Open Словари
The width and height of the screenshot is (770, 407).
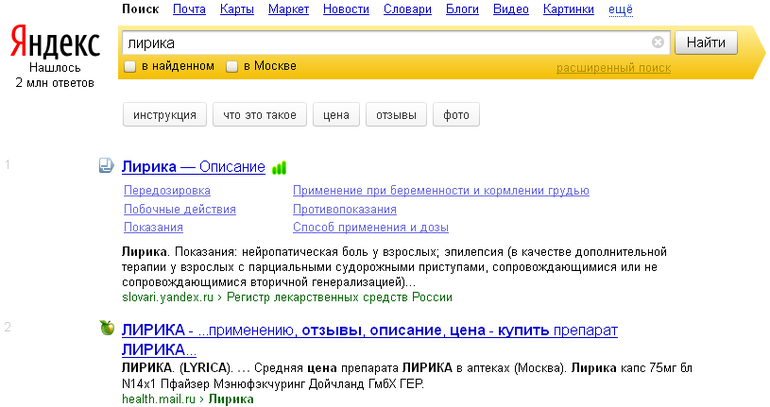pyautogui.click(x=407, y=9)
